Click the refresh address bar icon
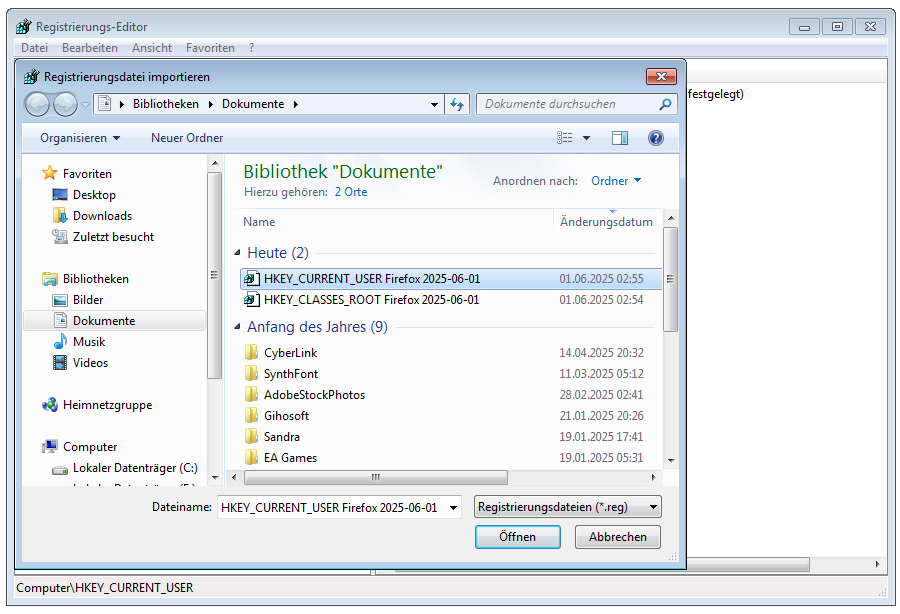Screen dimensions: 900x614 [x=457, y=104]
